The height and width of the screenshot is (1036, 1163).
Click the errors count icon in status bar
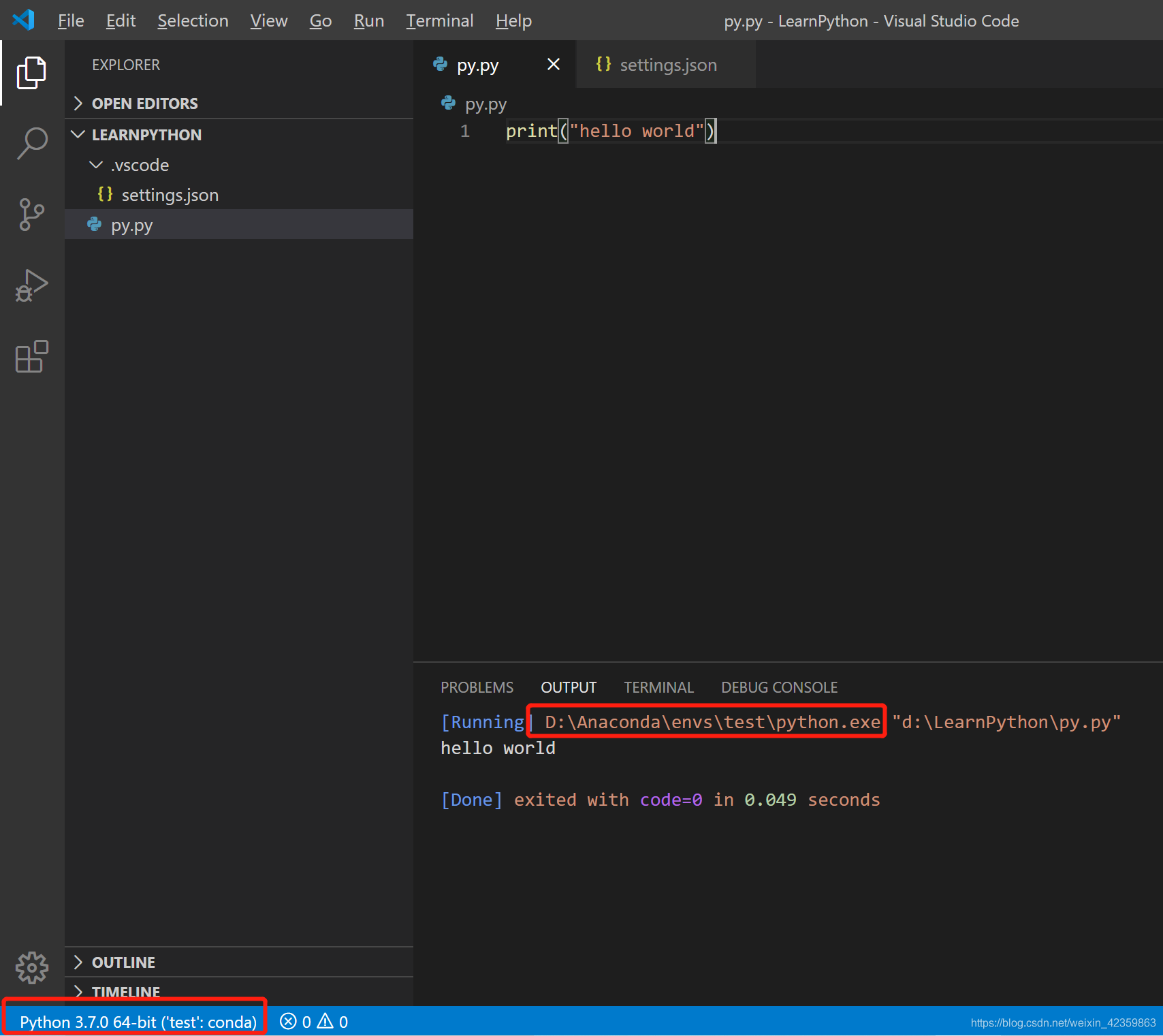[289, 1022]
